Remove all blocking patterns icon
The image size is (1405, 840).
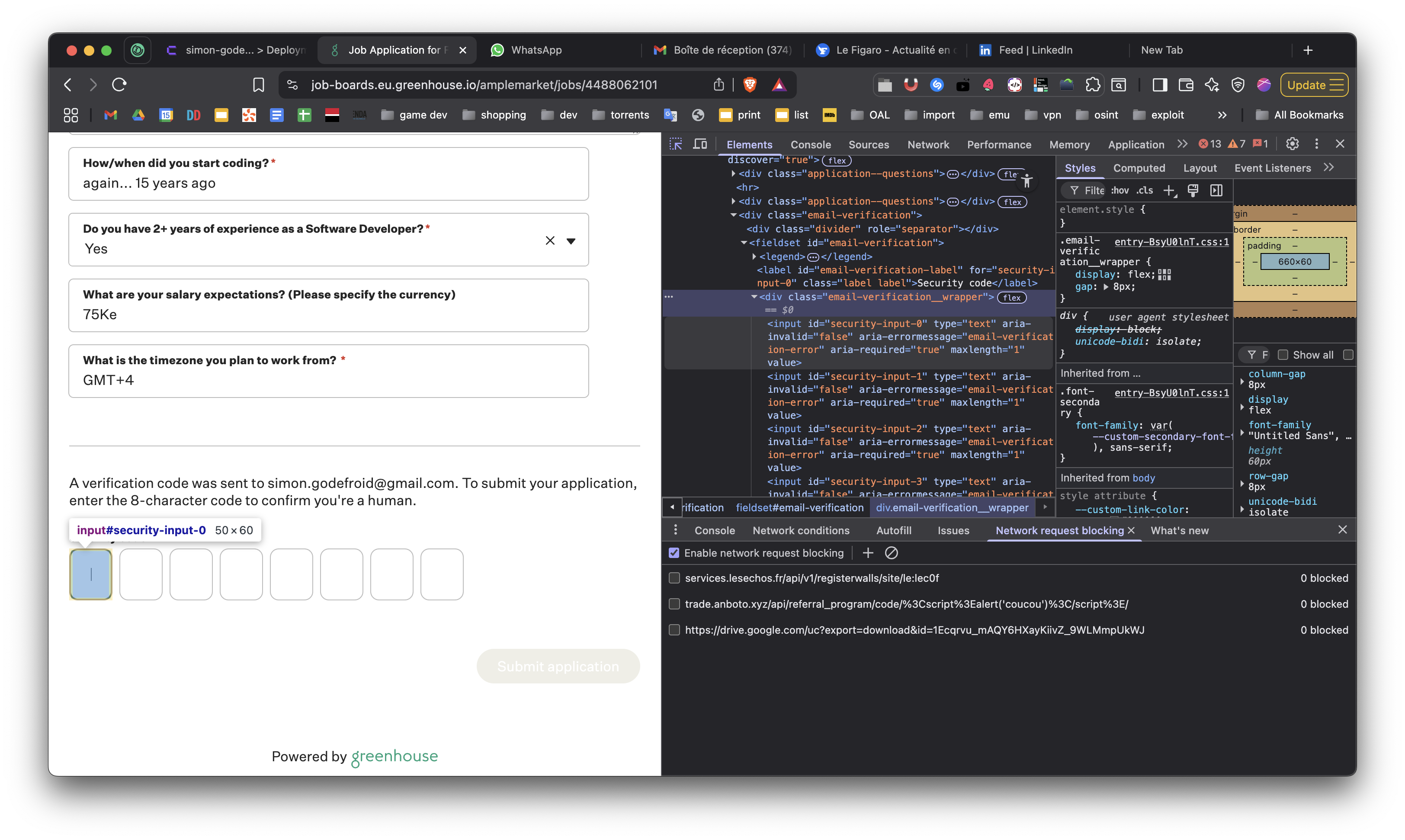(x=891, y=553)
